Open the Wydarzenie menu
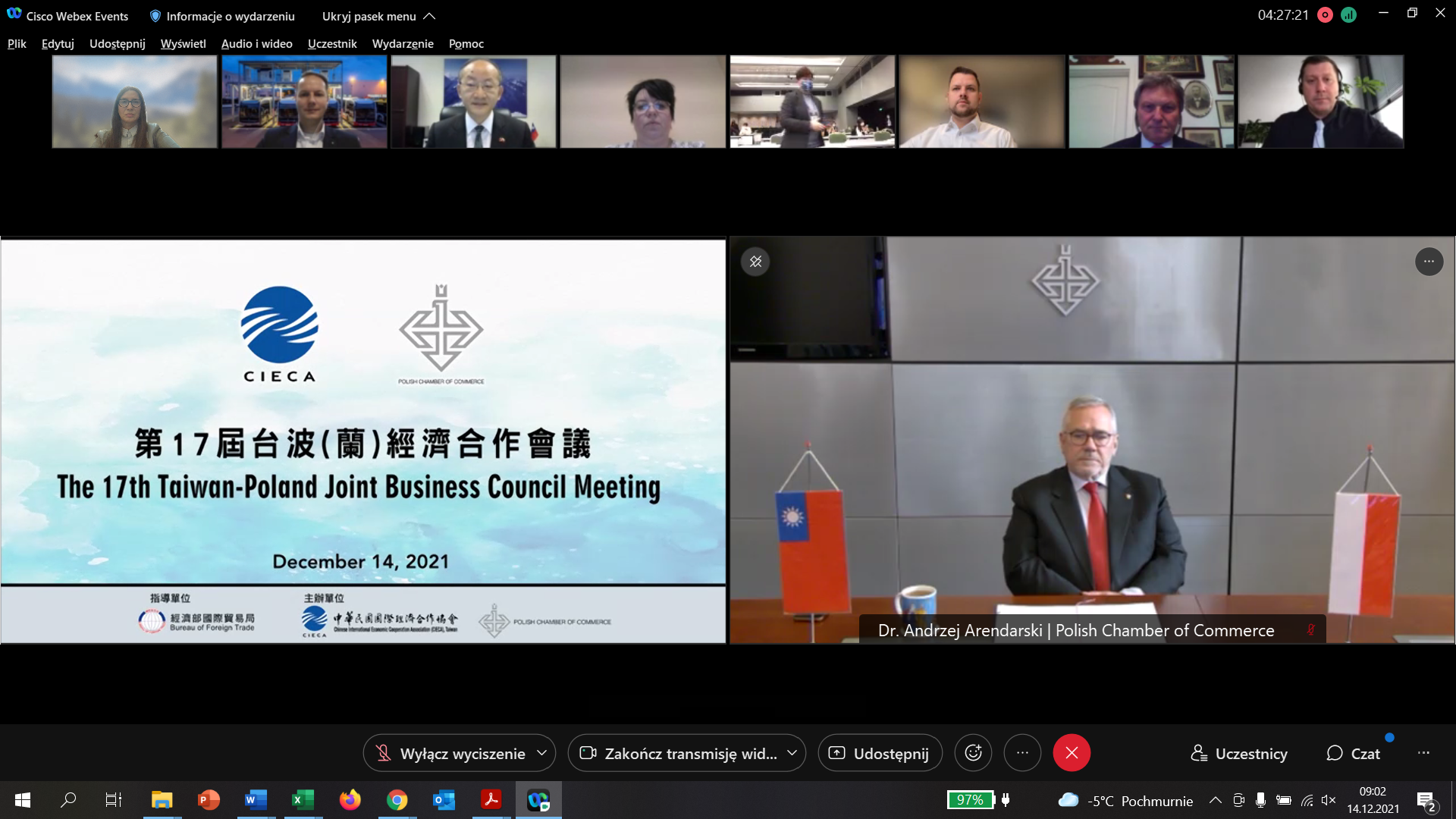Screen dimensions: 1456x819 click(402, 44)
